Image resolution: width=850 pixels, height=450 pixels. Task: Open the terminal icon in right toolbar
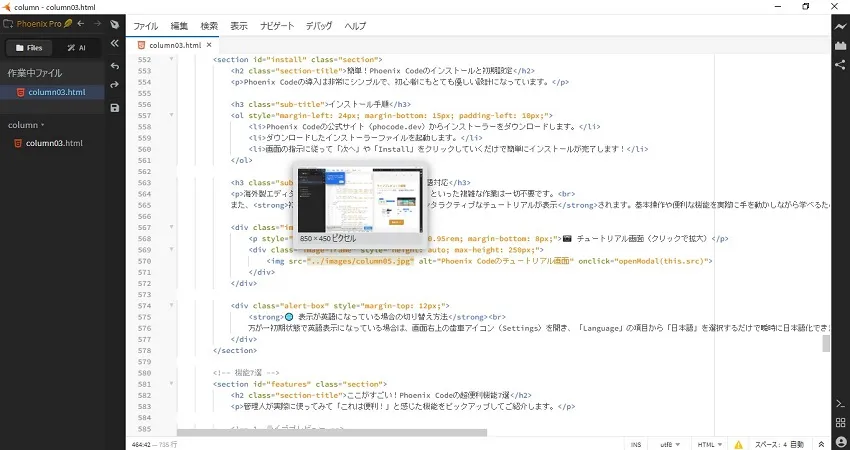[840, 404]
